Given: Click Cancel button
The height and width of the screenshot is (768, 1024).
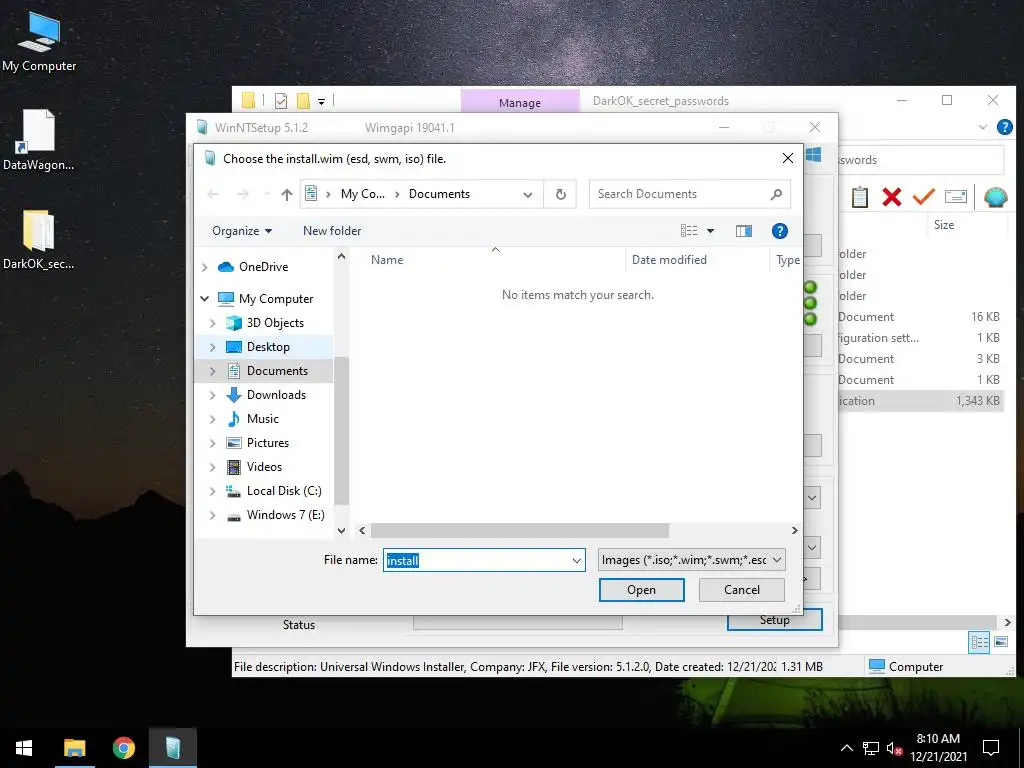Looking at the screenshot, I should (742, 590).
